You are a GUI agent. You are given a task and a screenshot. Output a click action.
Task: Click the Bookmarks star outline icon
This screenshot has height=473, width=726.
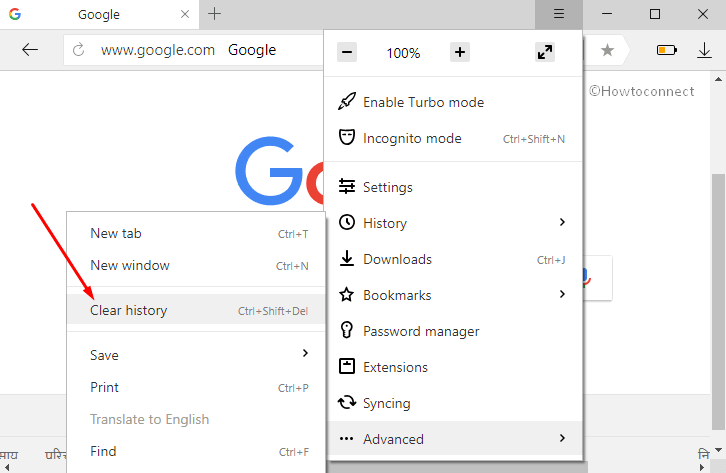(347, 294)
